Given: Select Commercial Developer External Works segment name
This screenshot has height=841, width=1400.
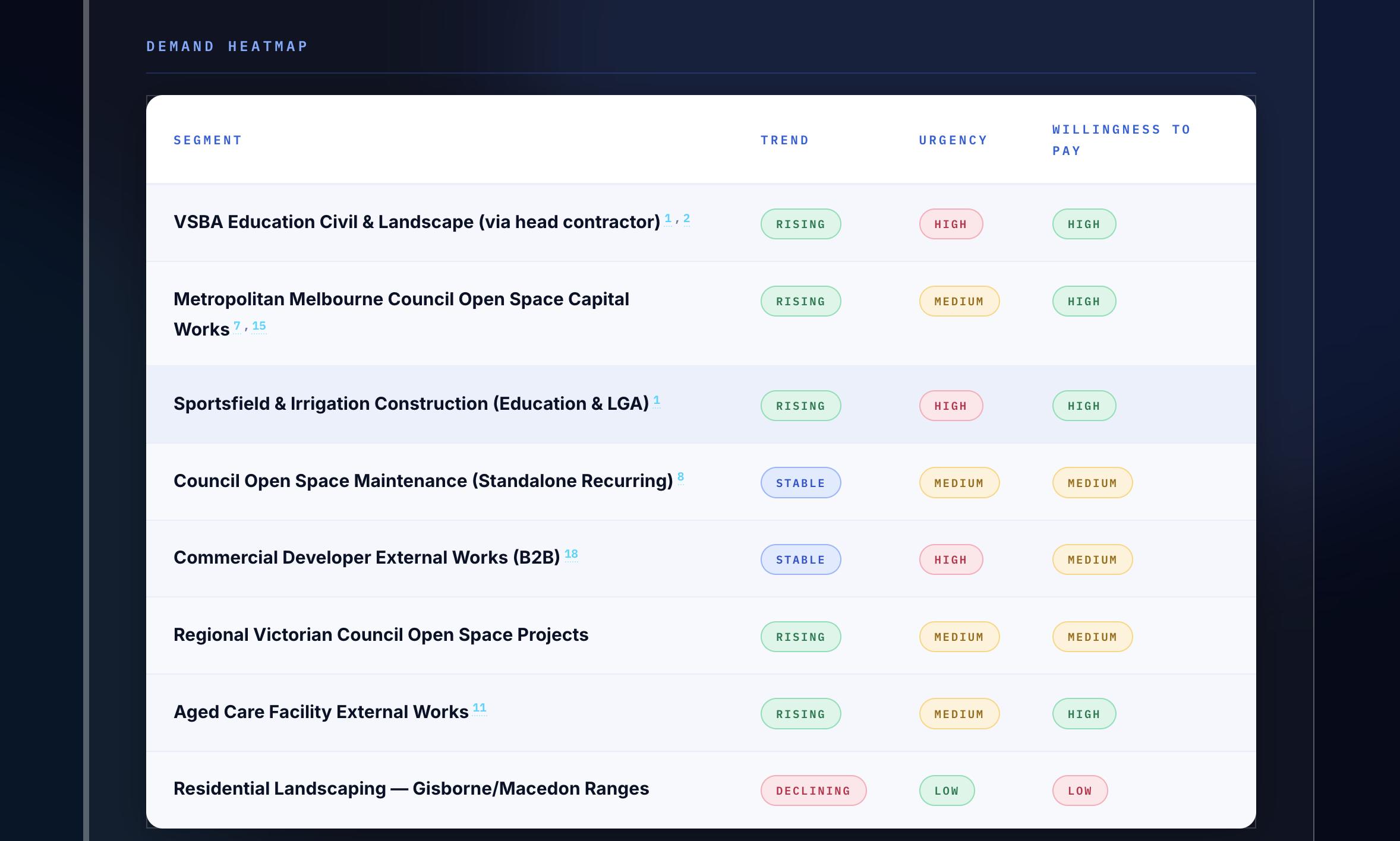Looking at the screenshot, I should tap(366, 558).
